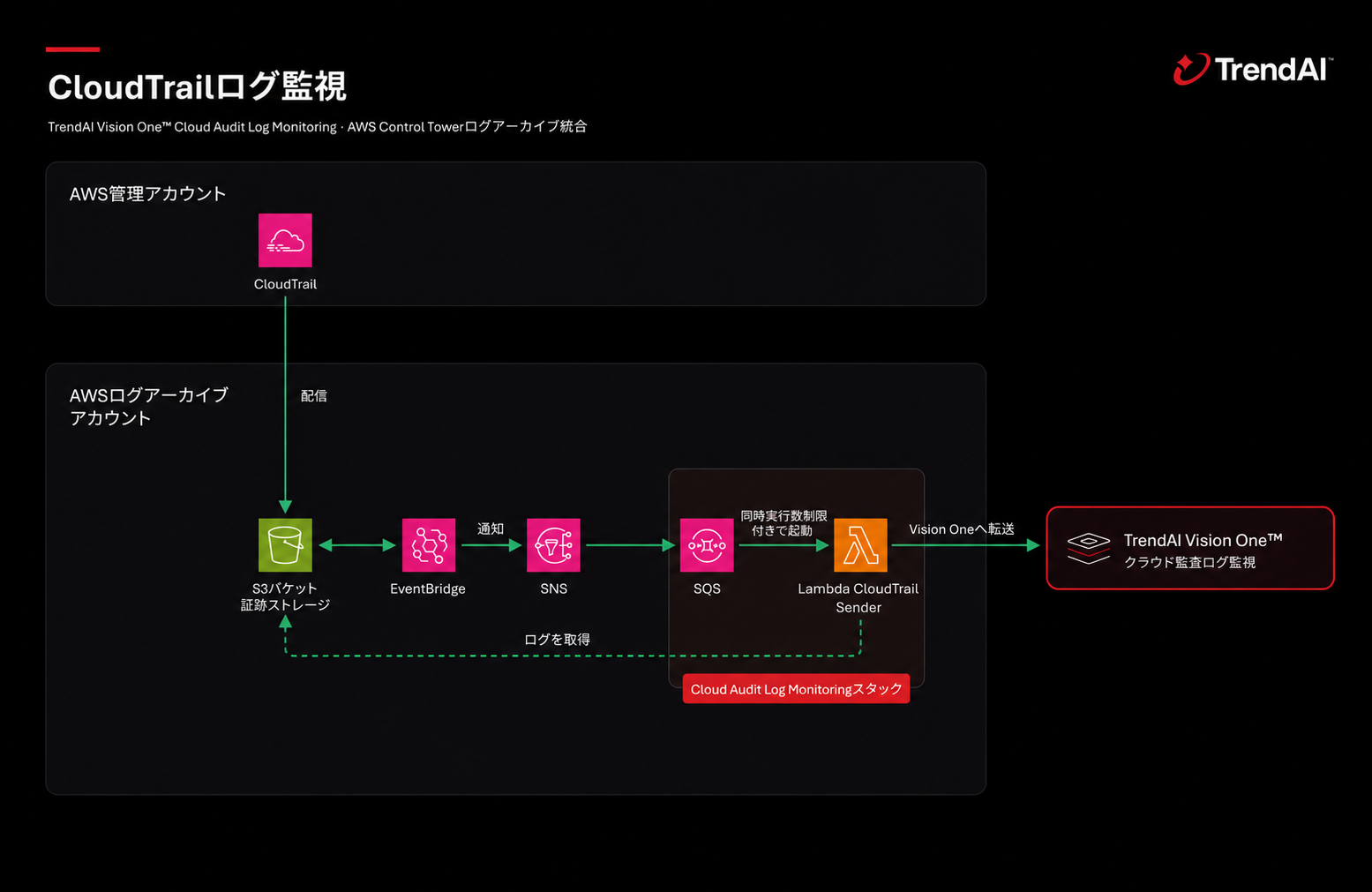Select the S3 bucket icon
Viewport: 1372px width, 892px height.
285,545
